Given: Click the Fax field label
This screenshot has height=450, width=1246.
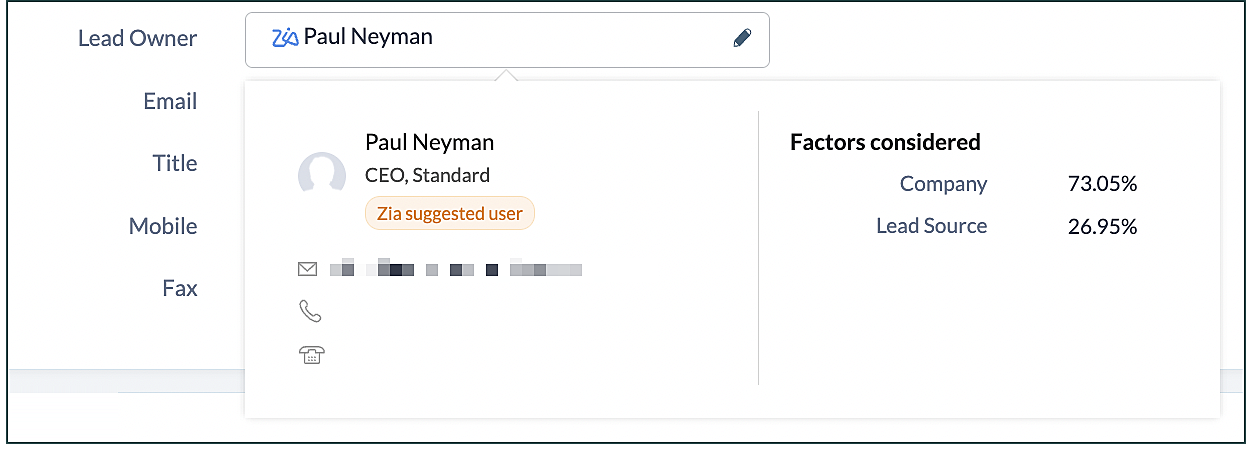Looking at the screenshot, I should (180, 288).
